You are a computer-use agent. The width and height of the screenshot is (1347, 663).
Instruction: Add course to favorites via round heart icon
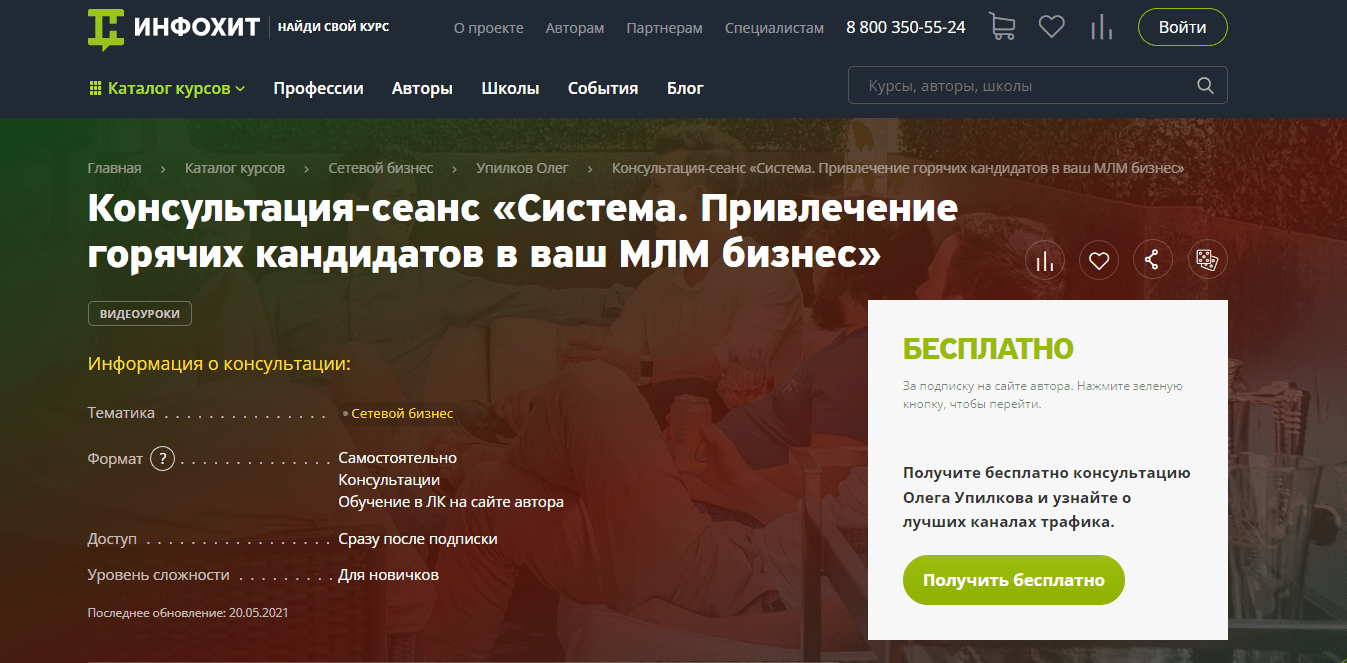click(x=1099, y=261)
